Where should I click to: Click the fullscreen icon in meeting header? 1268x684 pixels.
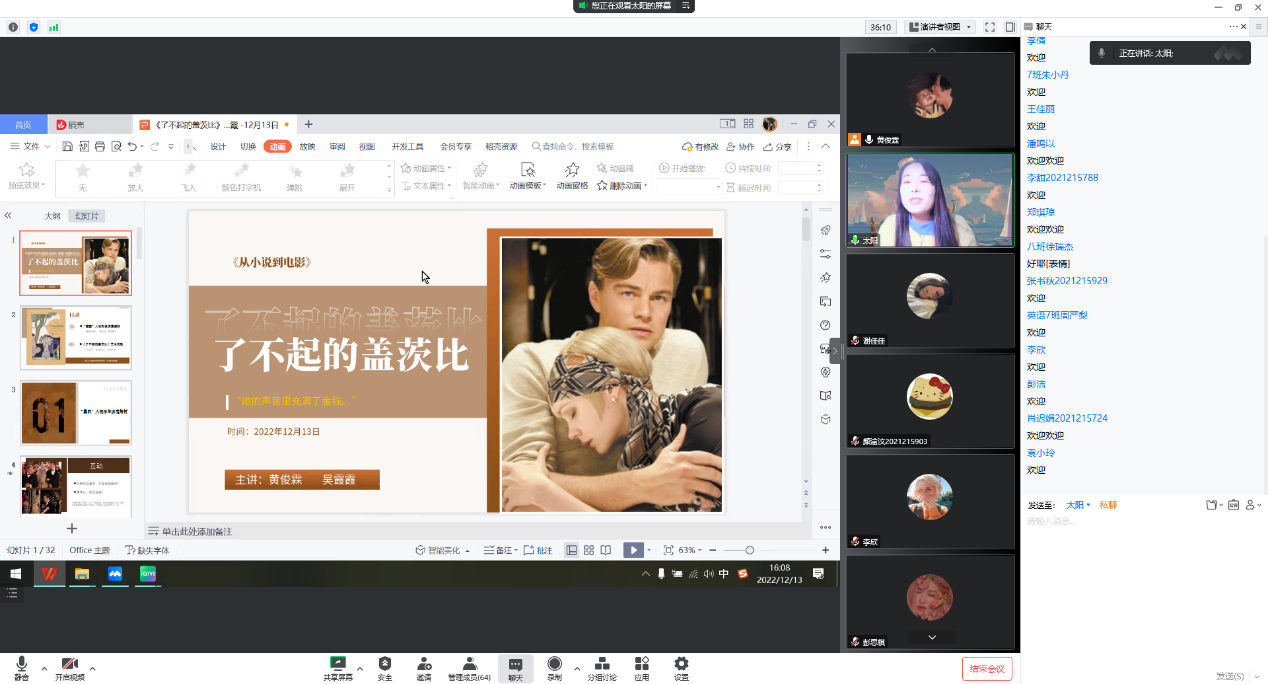[x=990, y=27]
